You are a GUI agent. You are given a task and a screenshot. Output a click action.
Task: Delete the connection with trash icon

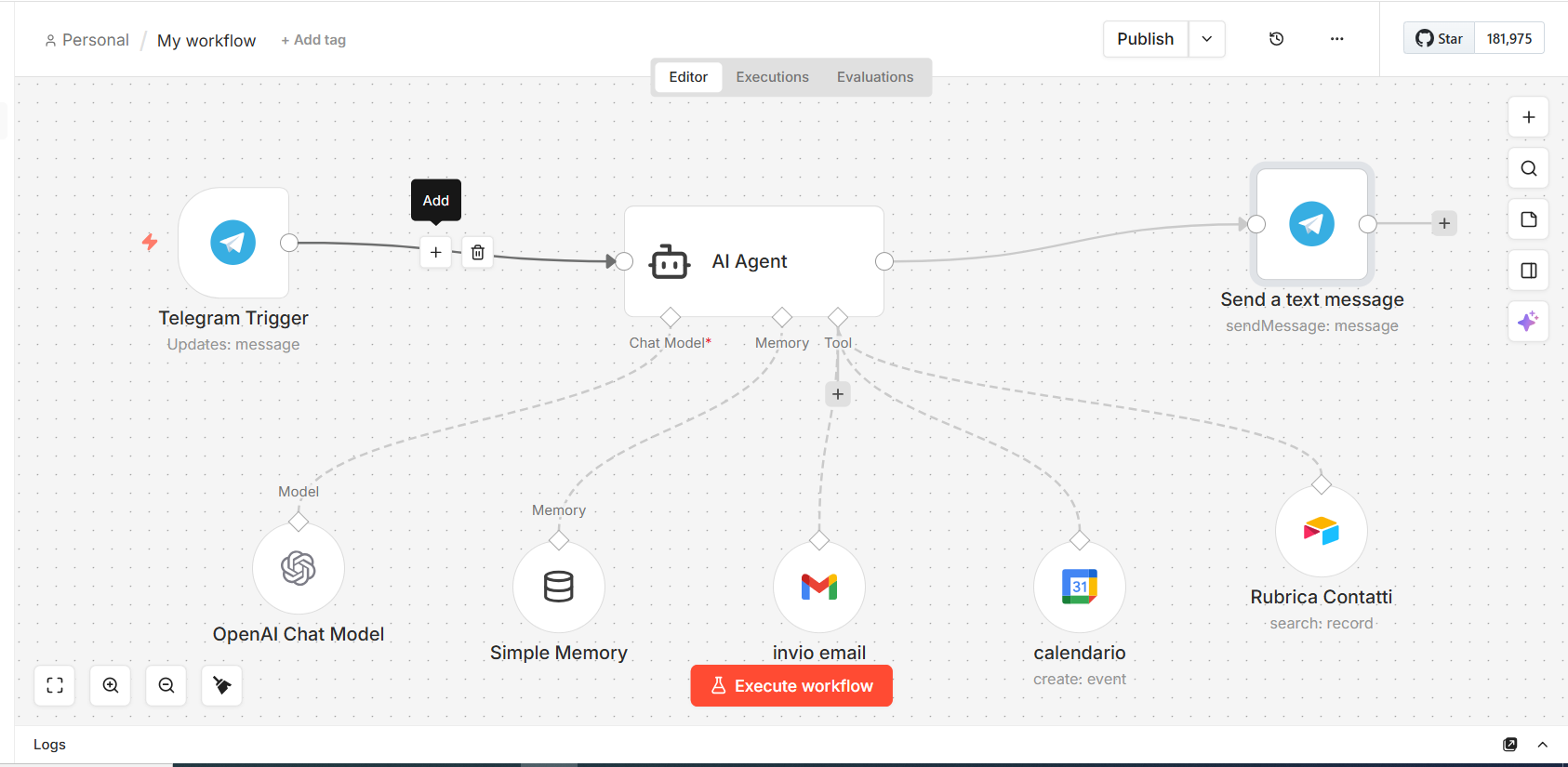tap(477, 252)
